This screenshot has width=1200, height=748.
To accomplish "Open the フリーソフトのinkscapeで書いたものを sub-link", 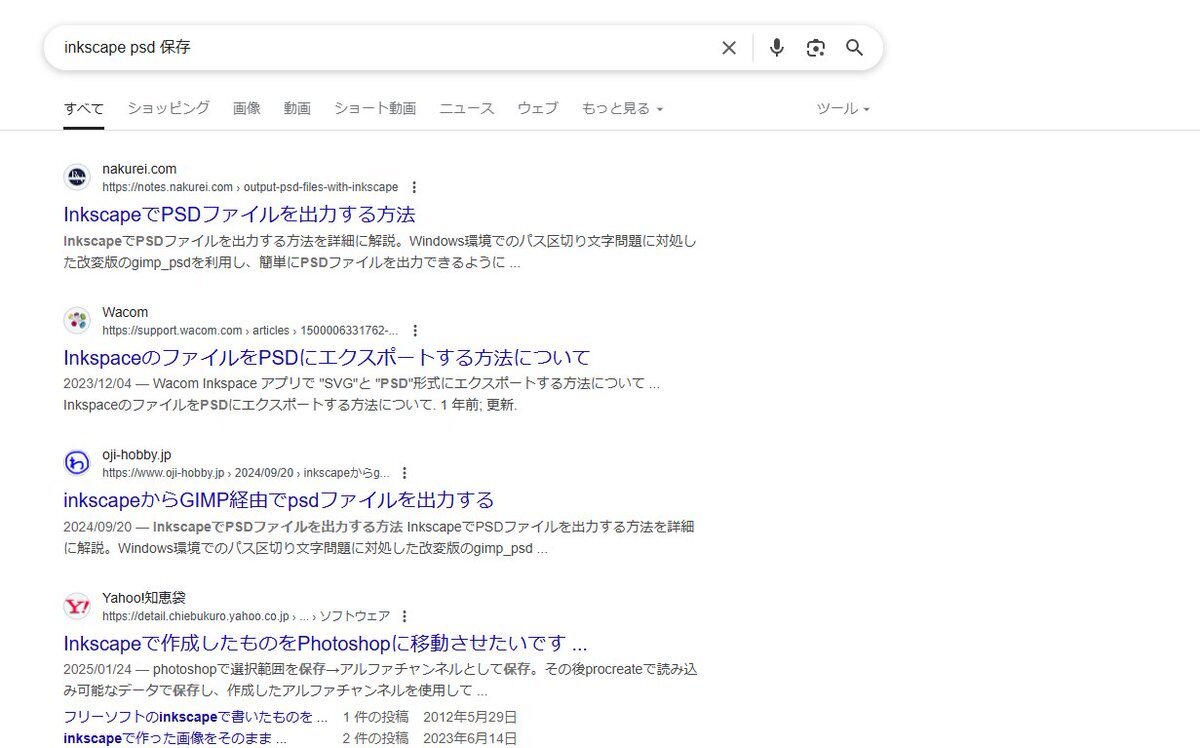I will (195, 717).
